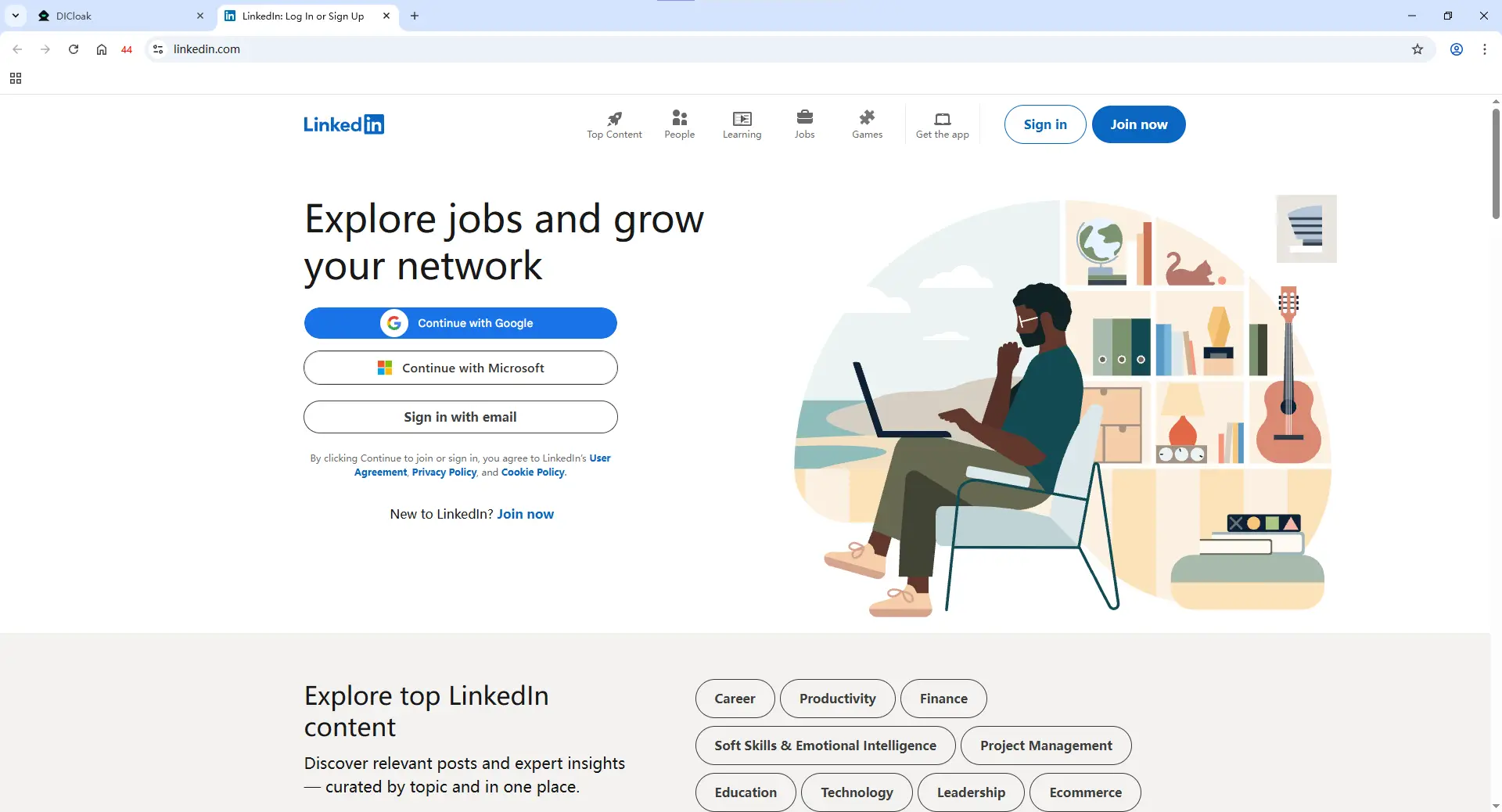
Task: Open Top Content rocket icon
Action: pos(614,118)
